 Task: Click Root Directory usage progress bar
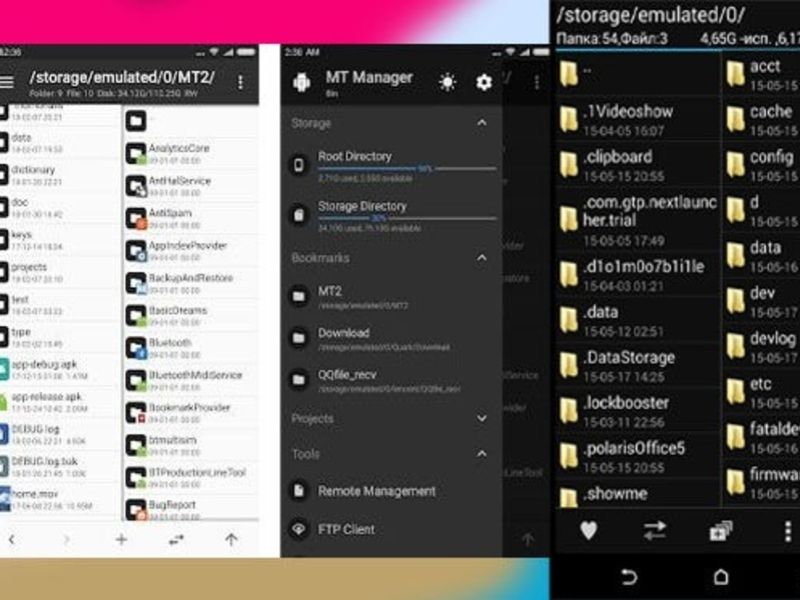click(407, 168)
